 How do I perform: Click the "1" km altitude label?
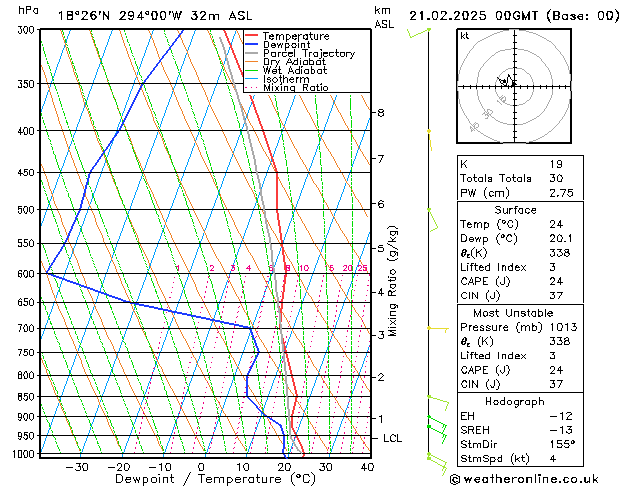[x=381, y=419]
